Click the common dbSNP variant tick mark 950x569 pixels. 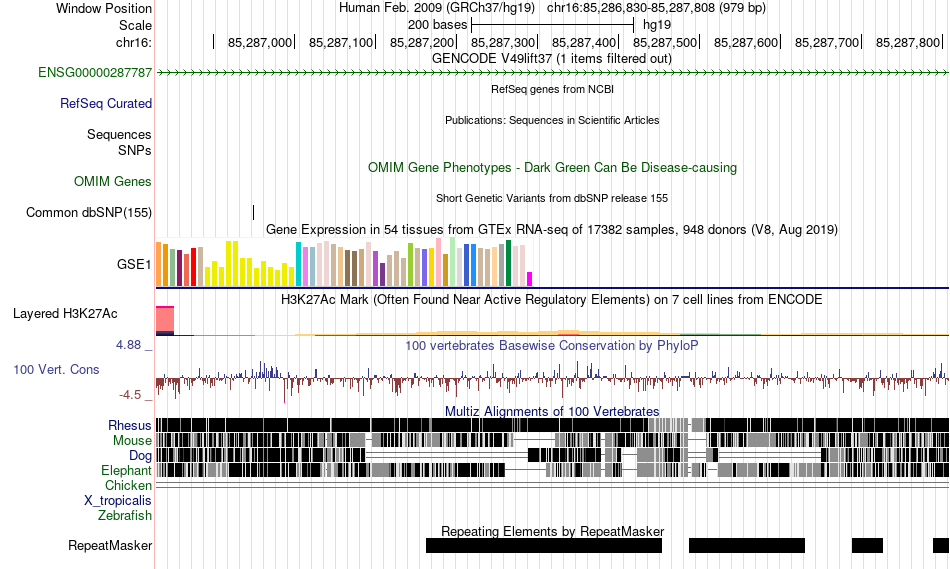pyautogui.click(x=253, y=213)
